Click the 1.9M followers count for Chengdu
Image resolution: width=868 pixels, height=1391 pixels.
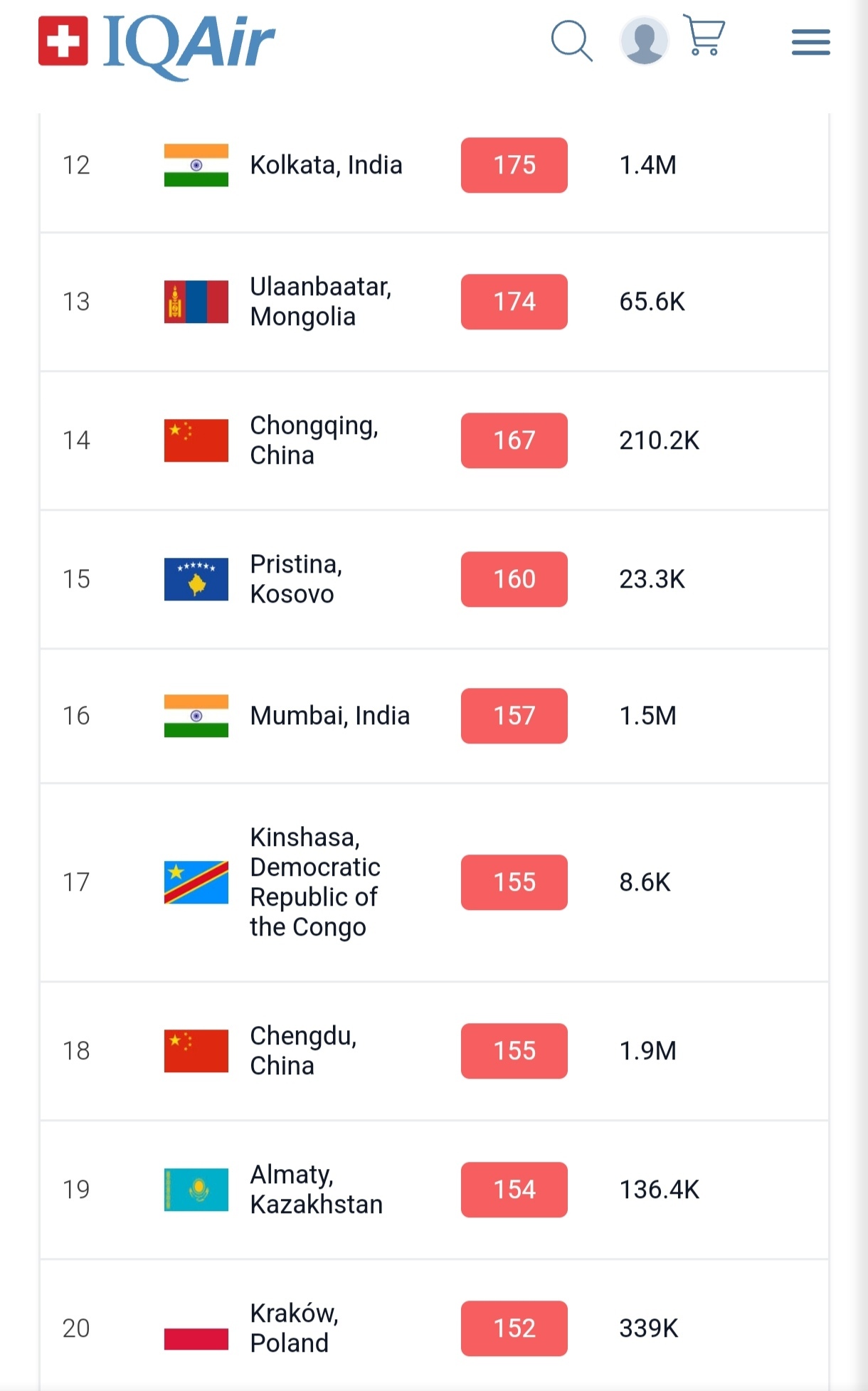pos(647,1051)
